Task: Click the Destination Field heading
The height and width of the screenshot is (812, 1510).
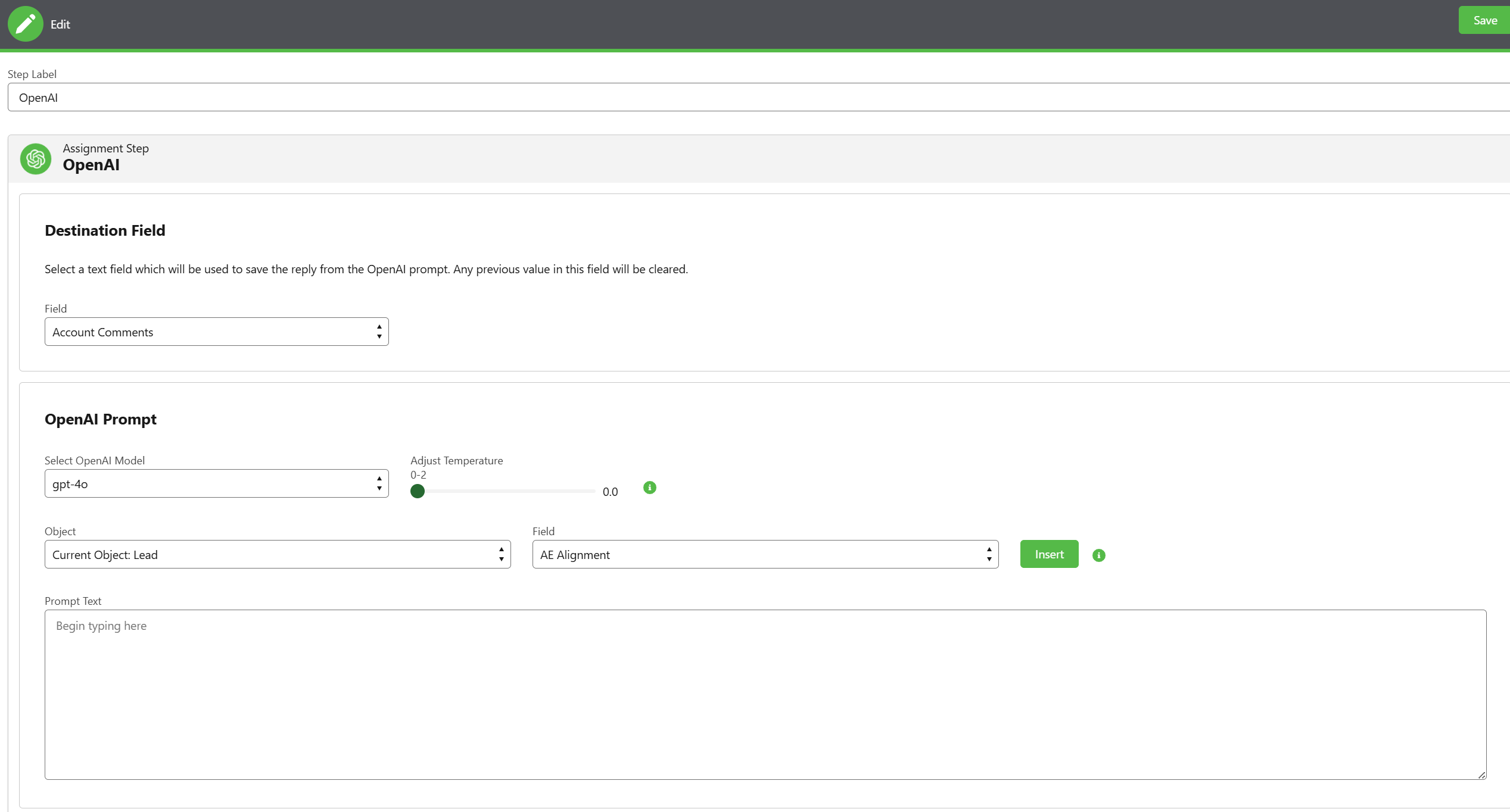Action: (105, 230)
